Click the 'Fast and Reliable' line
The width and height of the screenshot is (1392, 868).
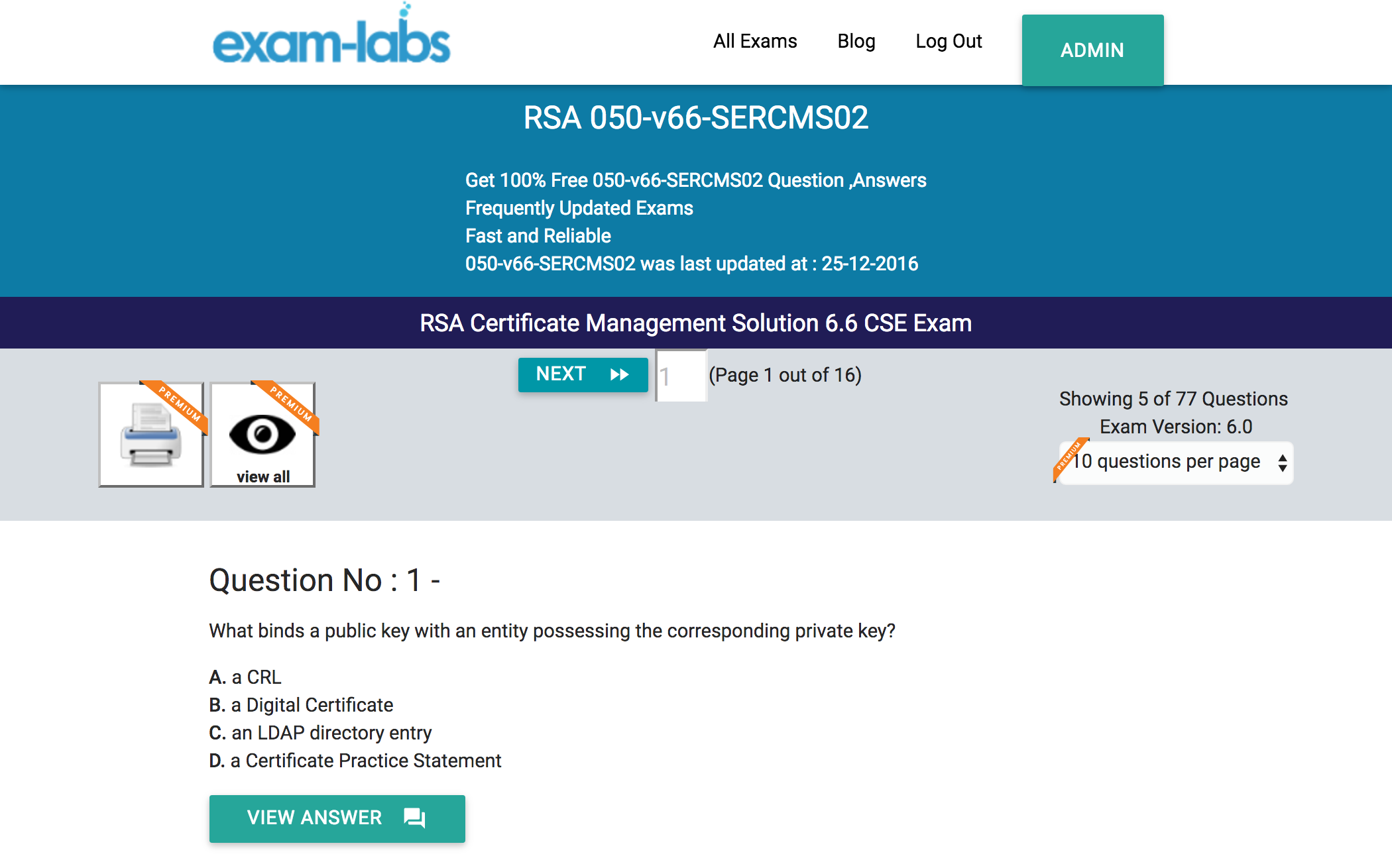(538, 236)
